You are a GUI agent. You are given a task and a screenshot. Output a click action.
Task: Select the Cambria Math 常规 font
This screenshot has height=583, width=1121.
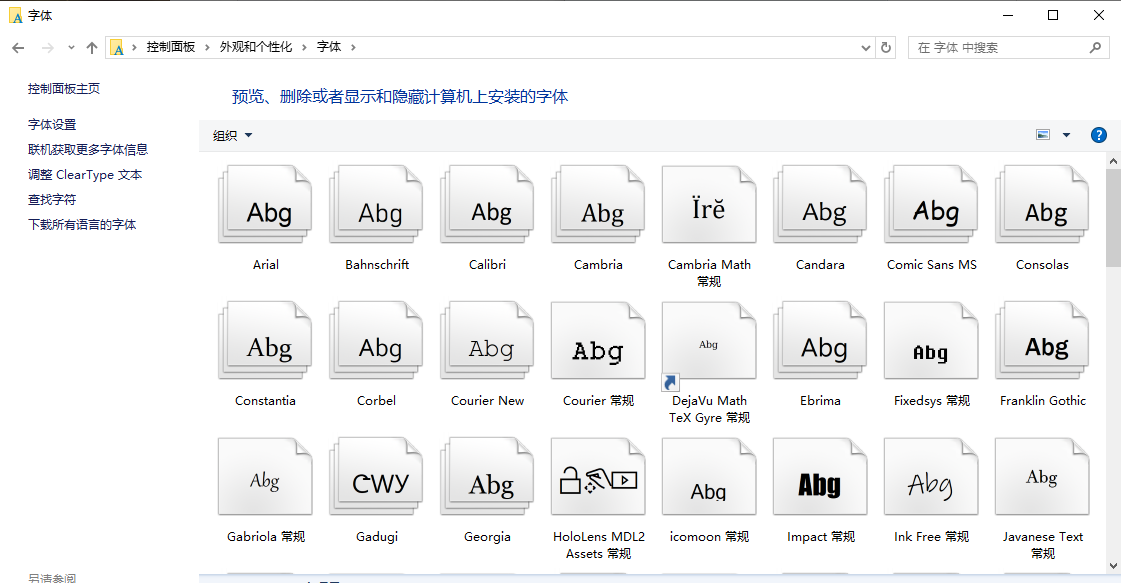click(708, 205)
